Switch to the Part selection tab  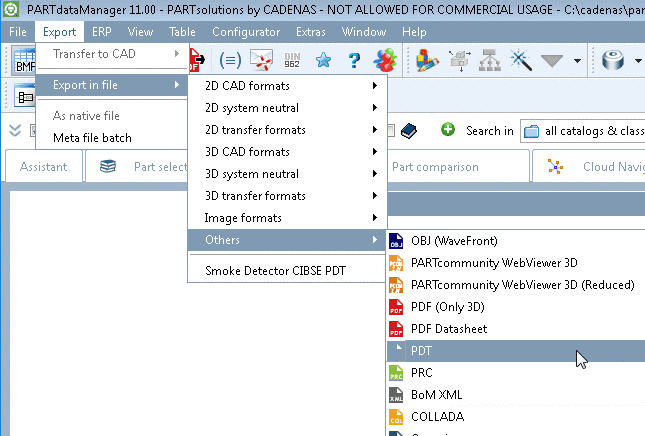pyautogui.click(x=137, y=167)
